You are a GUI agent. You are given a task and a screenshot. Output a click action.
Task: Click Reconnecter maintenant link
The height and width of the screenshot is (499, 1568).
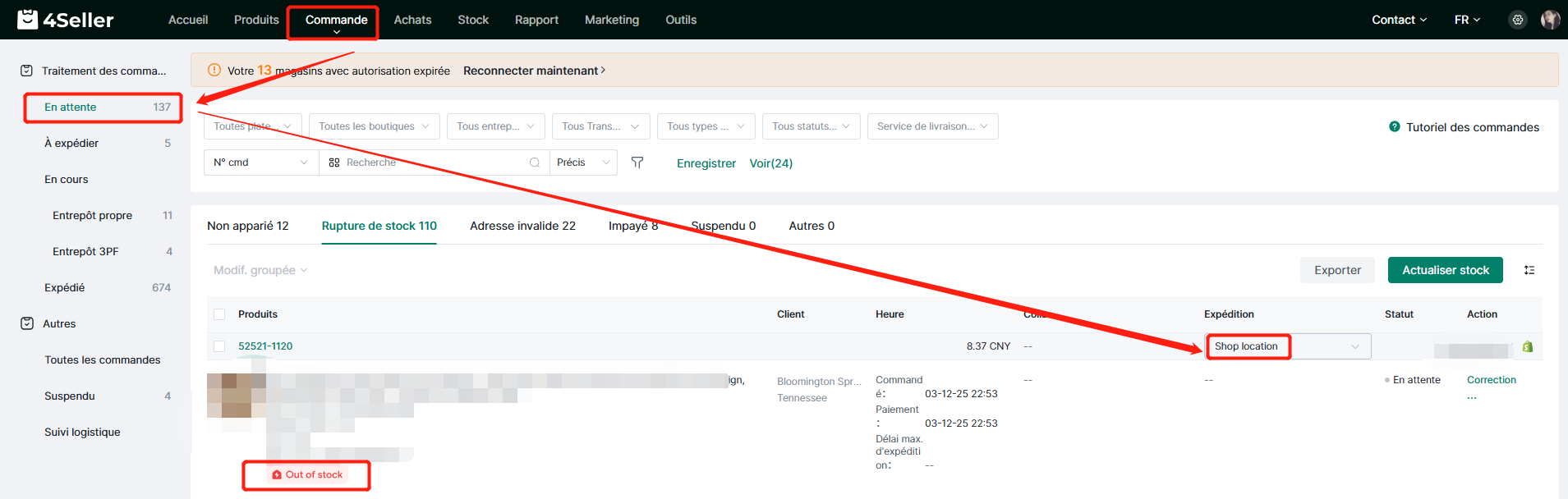(534, 71)
